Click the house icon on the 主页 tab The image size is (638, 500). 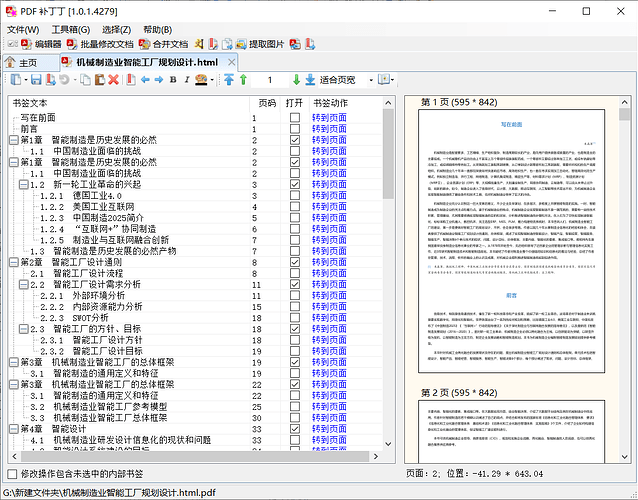pyautogui.click(x=10, y=62)
